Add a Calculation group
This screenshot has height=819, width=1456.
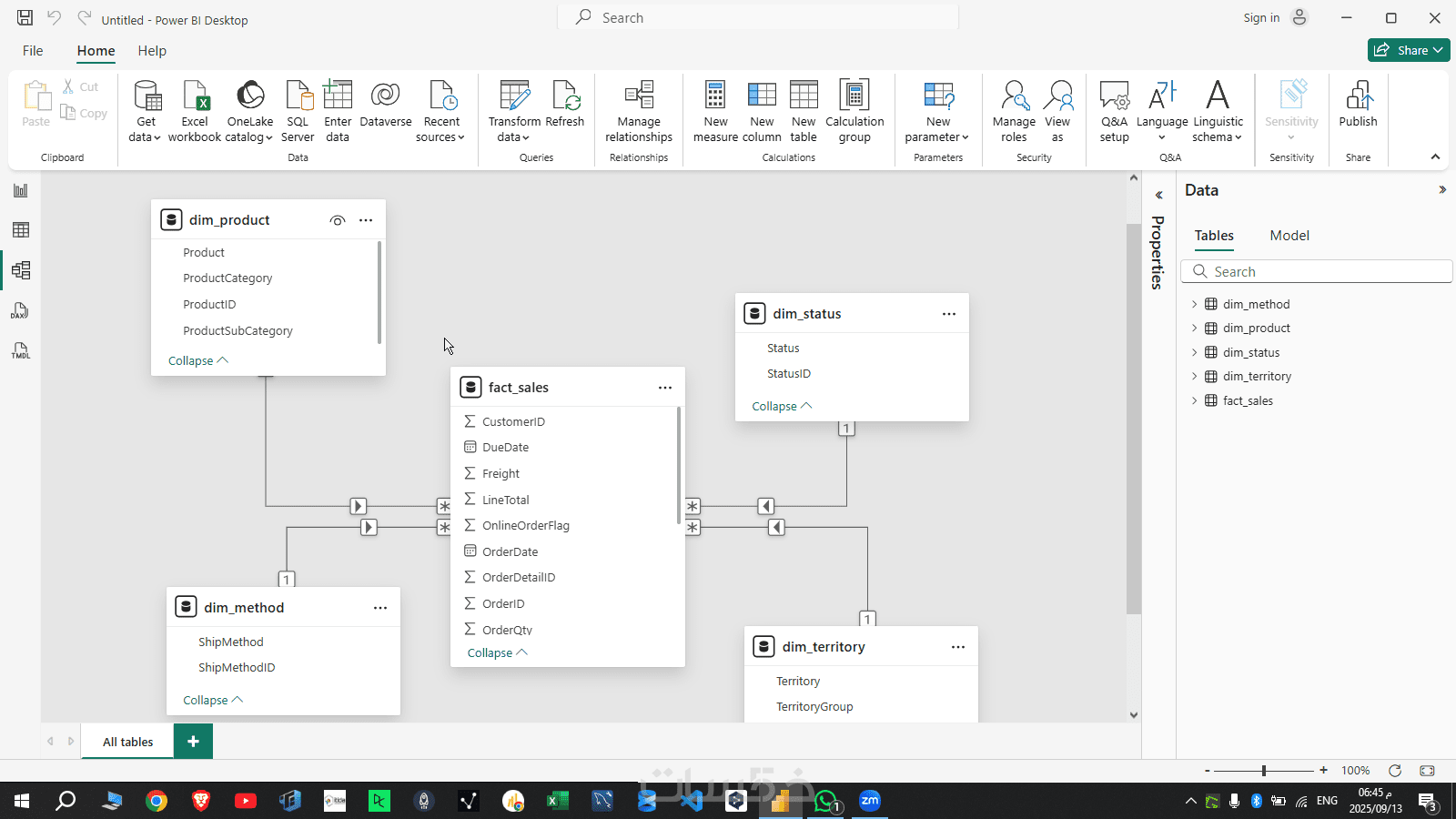[854, 111]
